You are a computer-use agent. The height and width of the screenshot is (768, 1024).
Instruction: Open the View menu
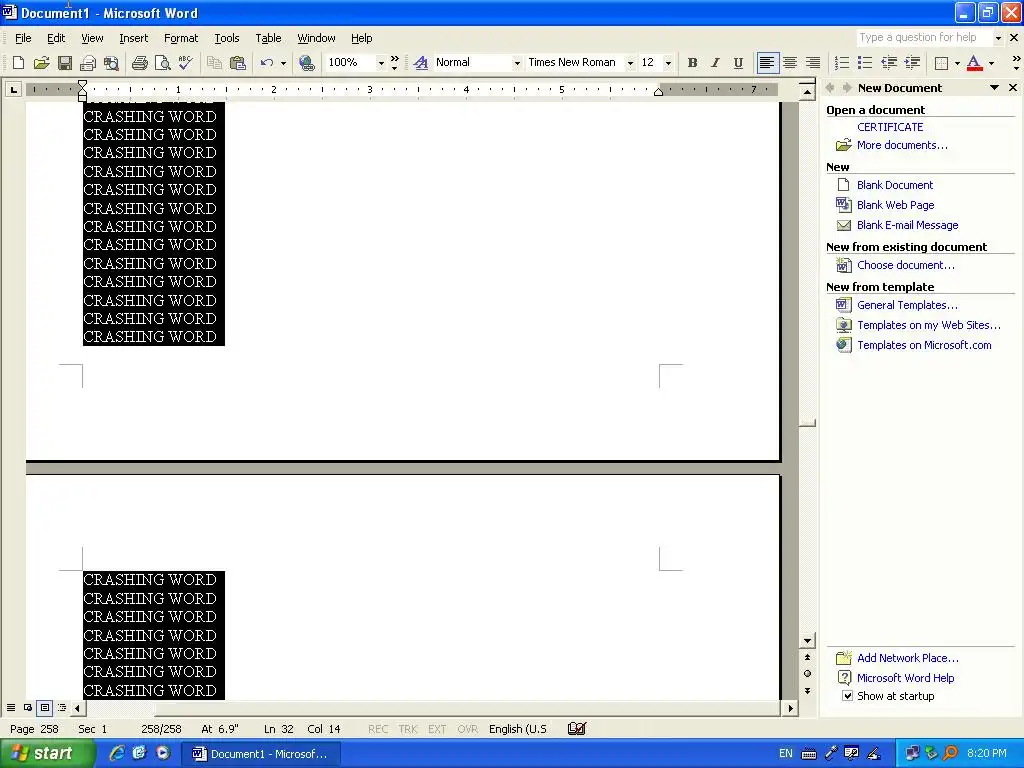point(92,38)
